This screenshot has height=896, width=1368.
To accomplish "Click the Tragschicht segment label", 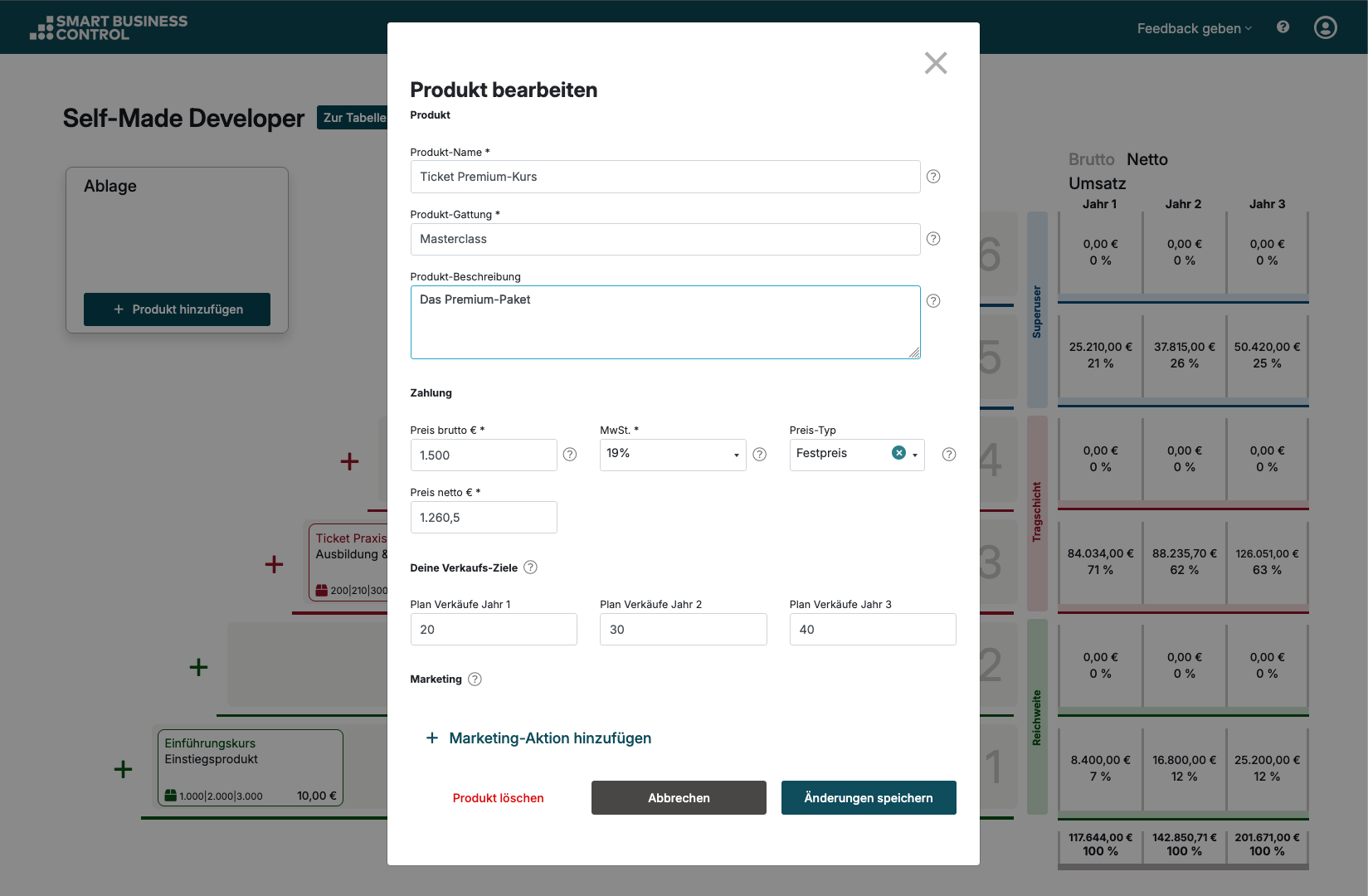I will (x=1037, y=512).
